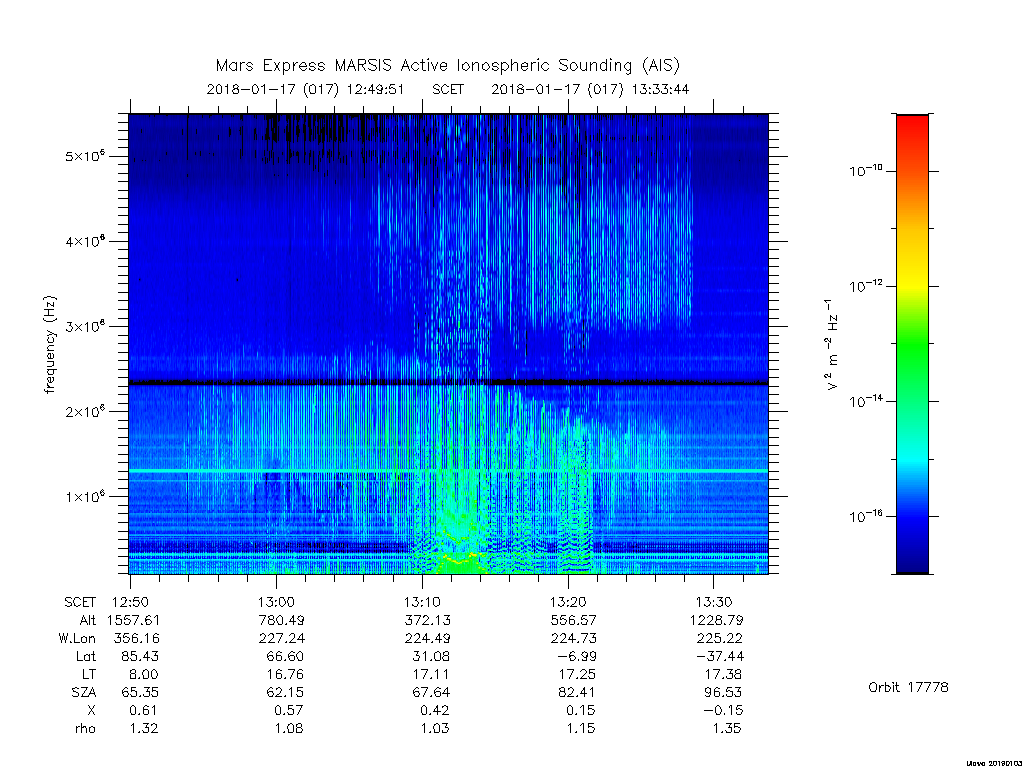Click altitude value 780.49
The image size is (1024, 768).
click(281, 620)
